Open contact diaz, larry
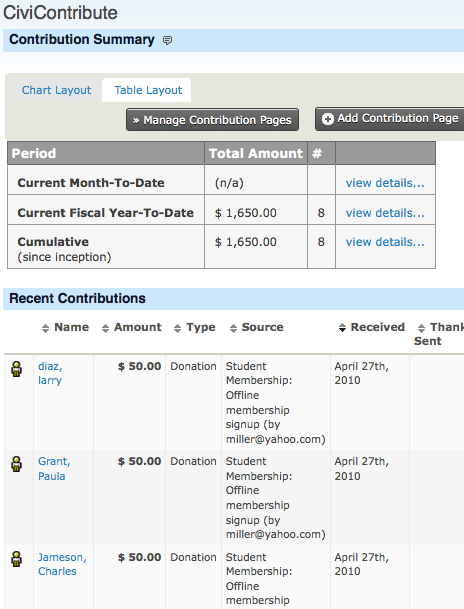Viewport: 464px width, 609px height. (50, 373)
